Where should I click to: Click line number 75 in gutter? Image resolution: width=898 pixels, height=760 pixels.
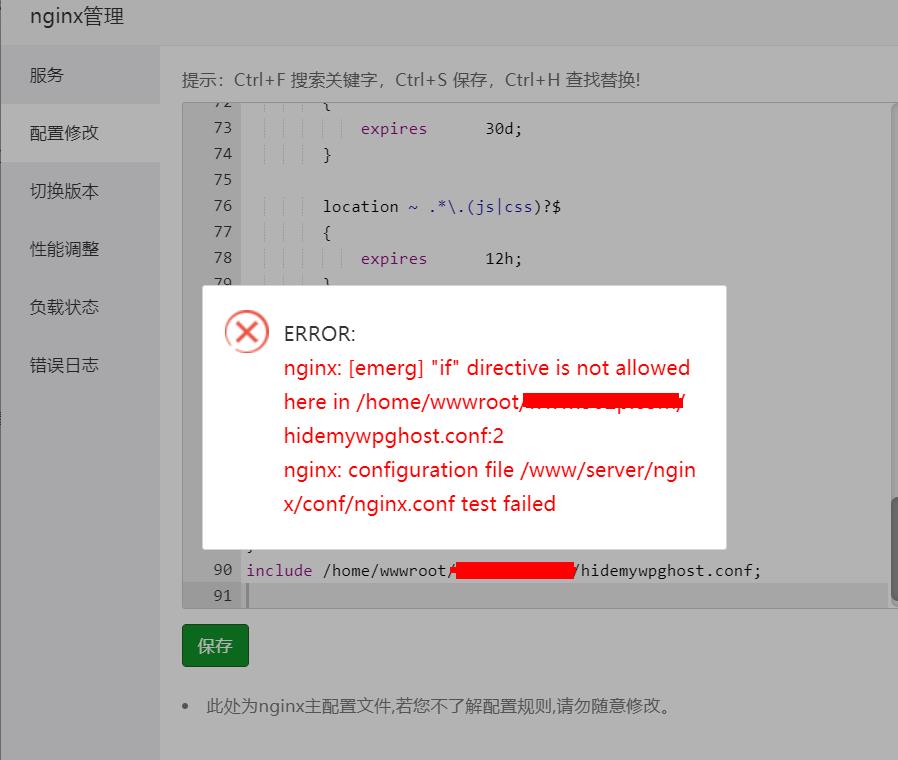[222, 180]
